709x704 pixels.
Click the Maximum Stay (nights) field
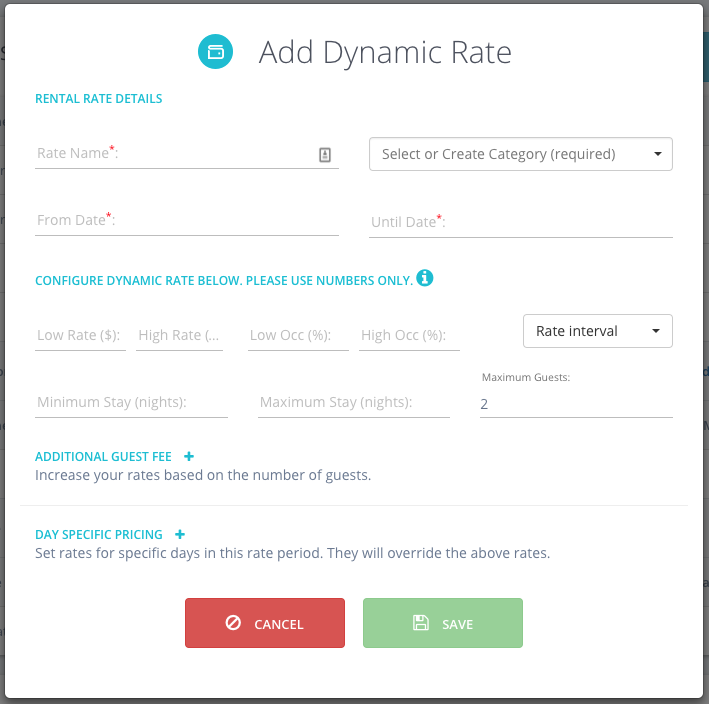354,402
